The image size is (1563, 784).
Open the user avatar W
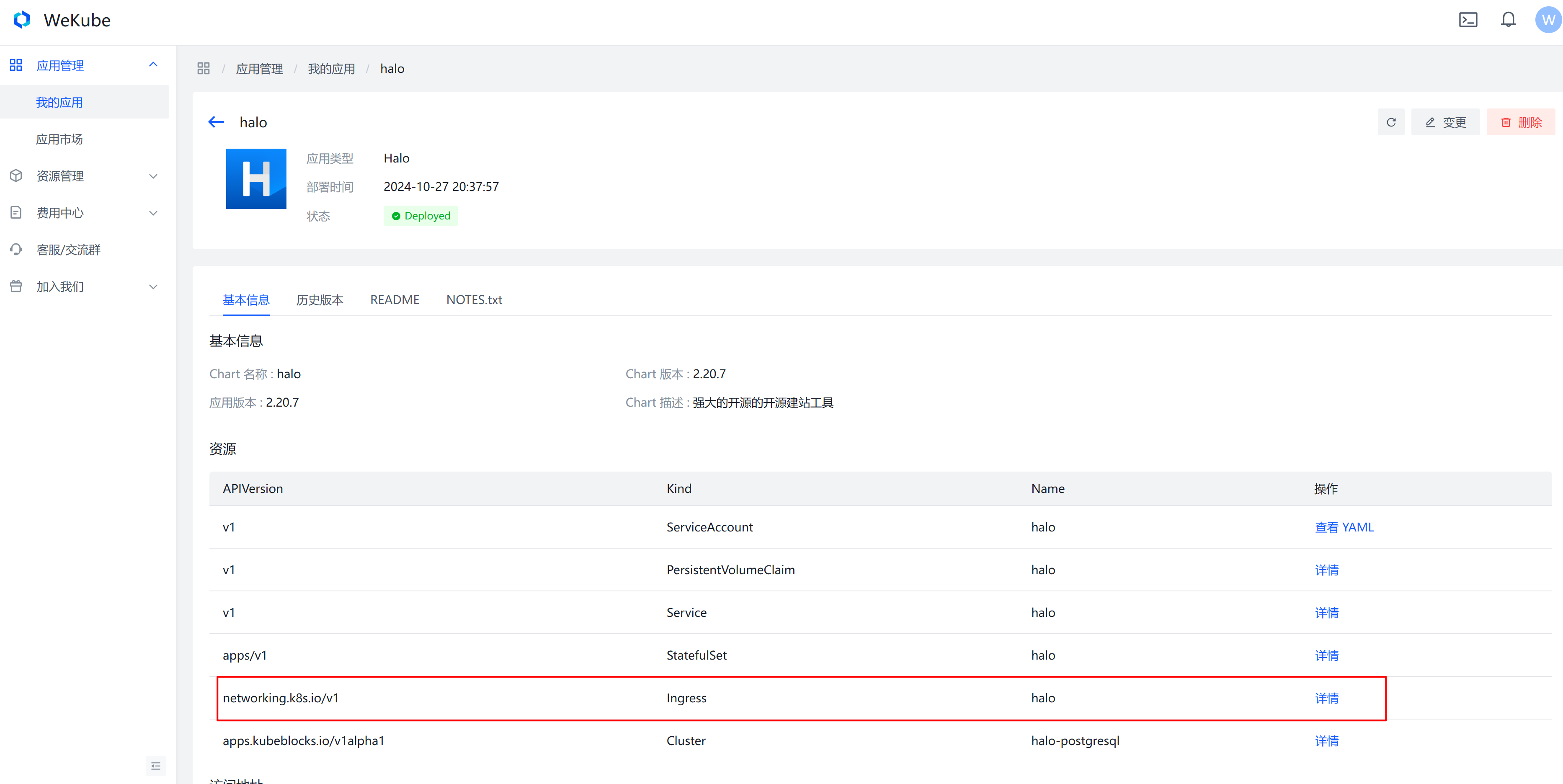1548,20
